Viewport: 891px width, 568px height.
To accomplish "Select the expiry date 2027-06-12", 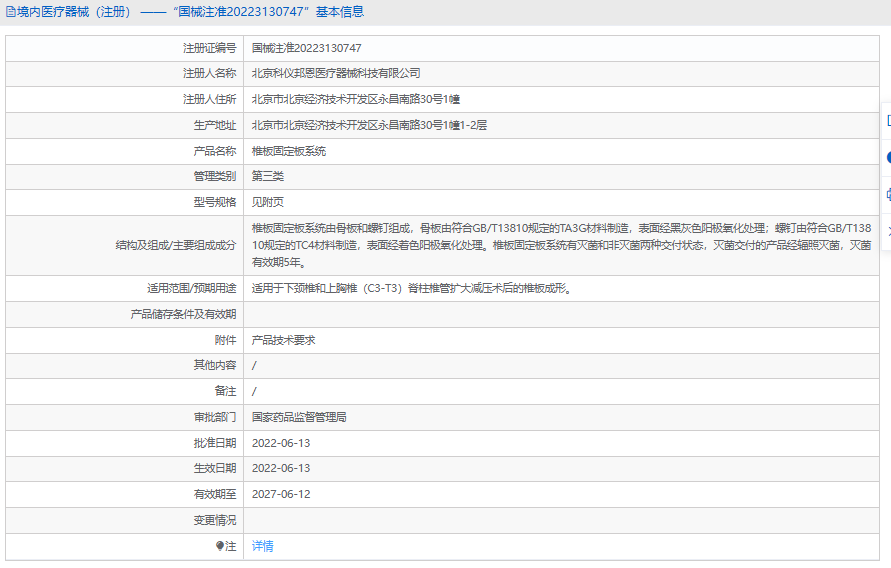I will click(281, 494).
